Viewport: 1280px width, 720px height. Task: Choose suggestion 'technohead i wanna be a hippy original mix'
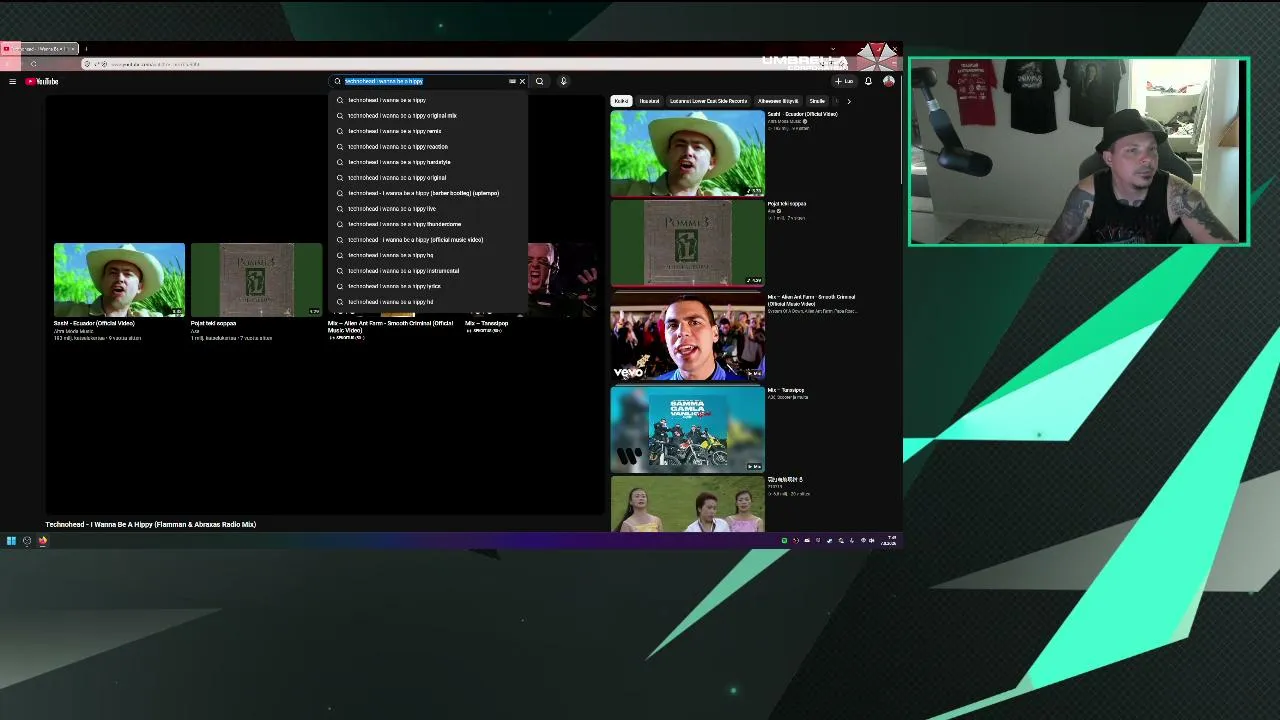427,116
